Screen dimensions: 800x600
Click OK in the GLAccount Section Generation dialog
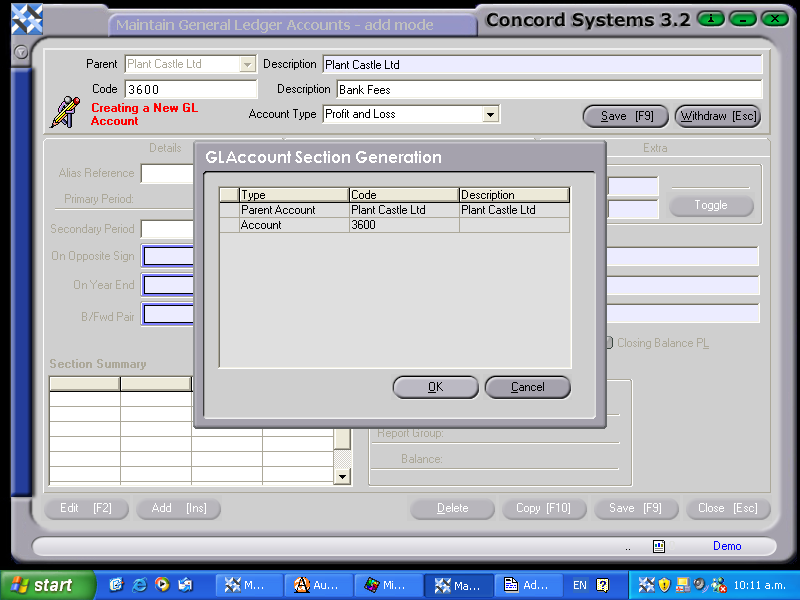pyautogui.click(x=435, y=387)
